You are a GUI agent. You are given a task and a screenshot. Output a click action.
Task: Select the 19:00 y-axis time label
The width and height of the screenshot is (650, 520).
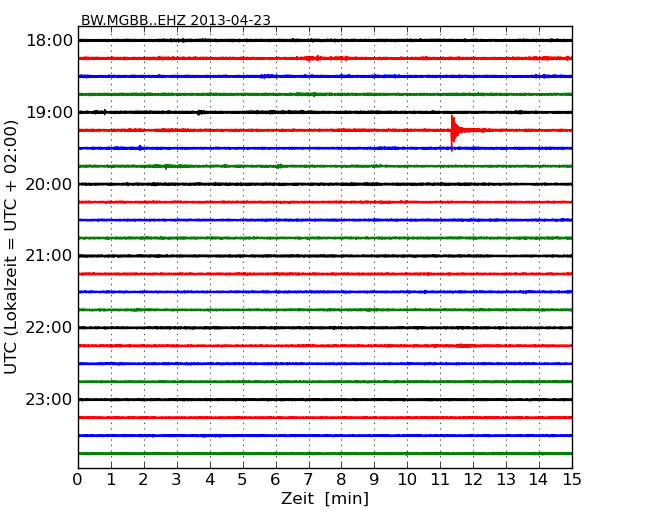tap(49, 112)
